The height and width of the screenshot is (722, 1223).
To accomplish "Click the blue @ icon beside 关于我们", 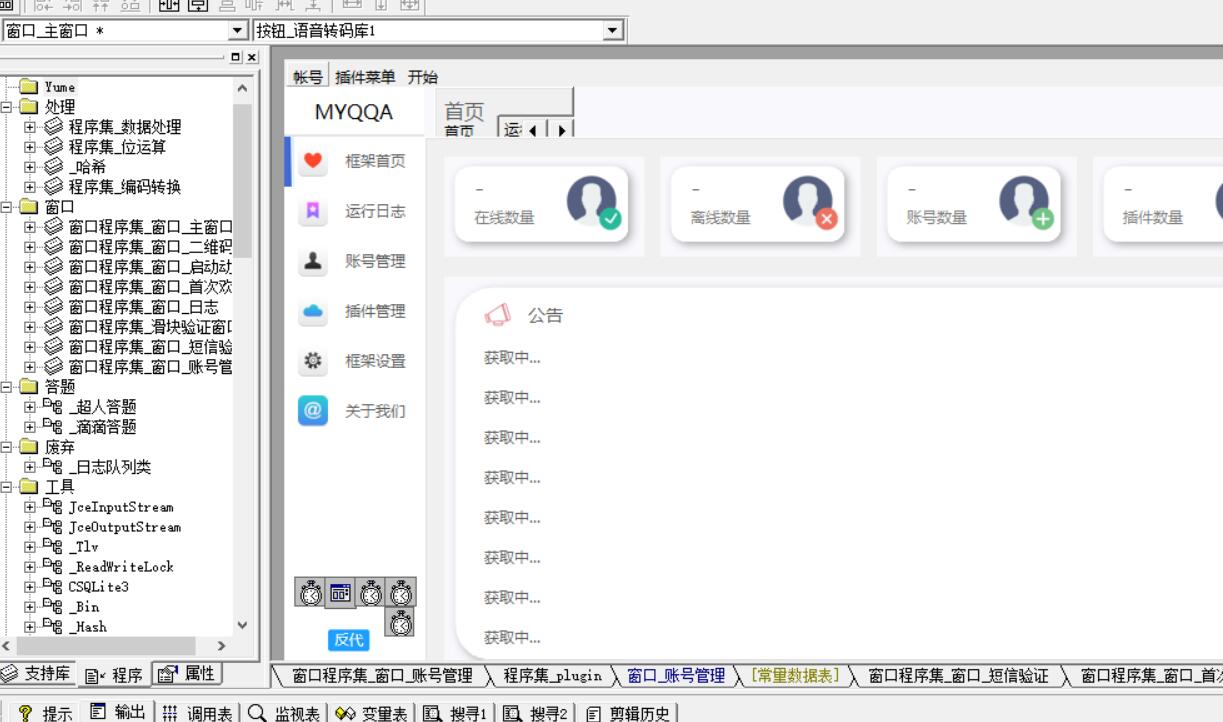I will click(313, 411).
